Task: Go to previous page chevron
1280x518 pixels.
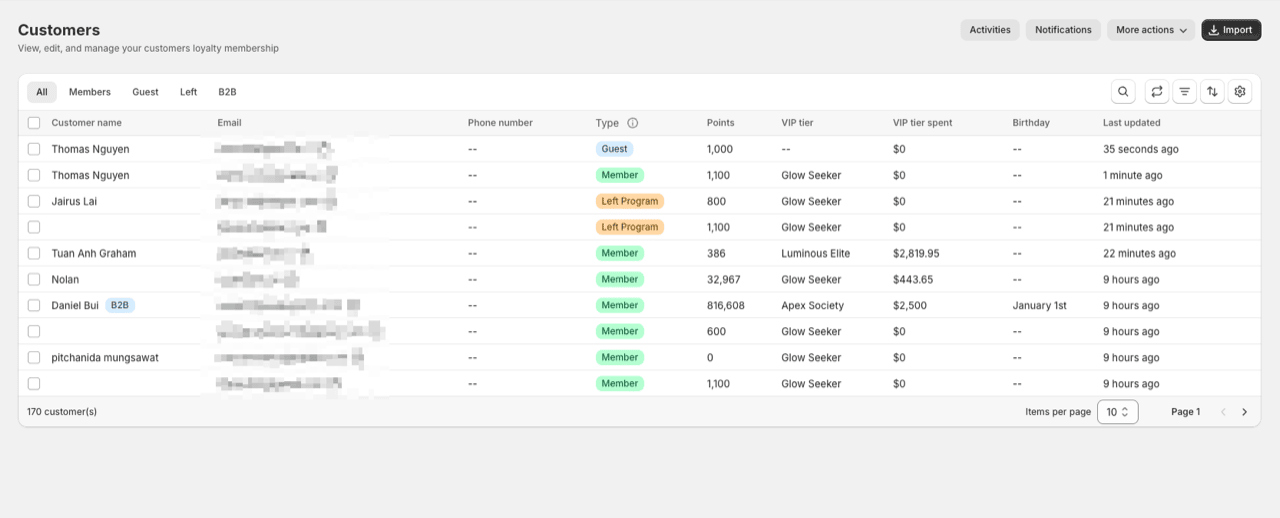Action: point(1222,412)
